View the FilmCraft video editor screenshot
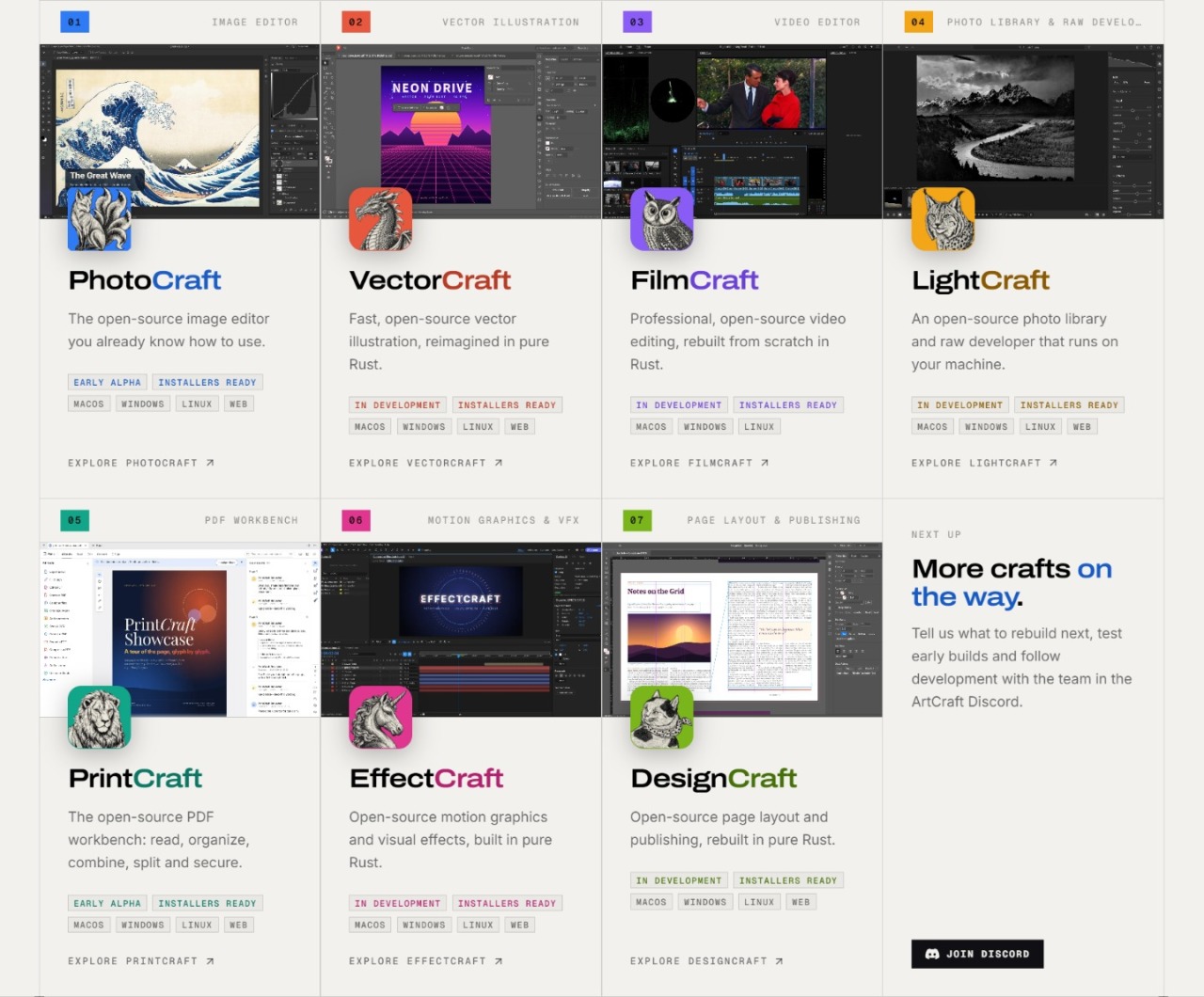The image size is (1204, 997). click(x=742, y=132)
